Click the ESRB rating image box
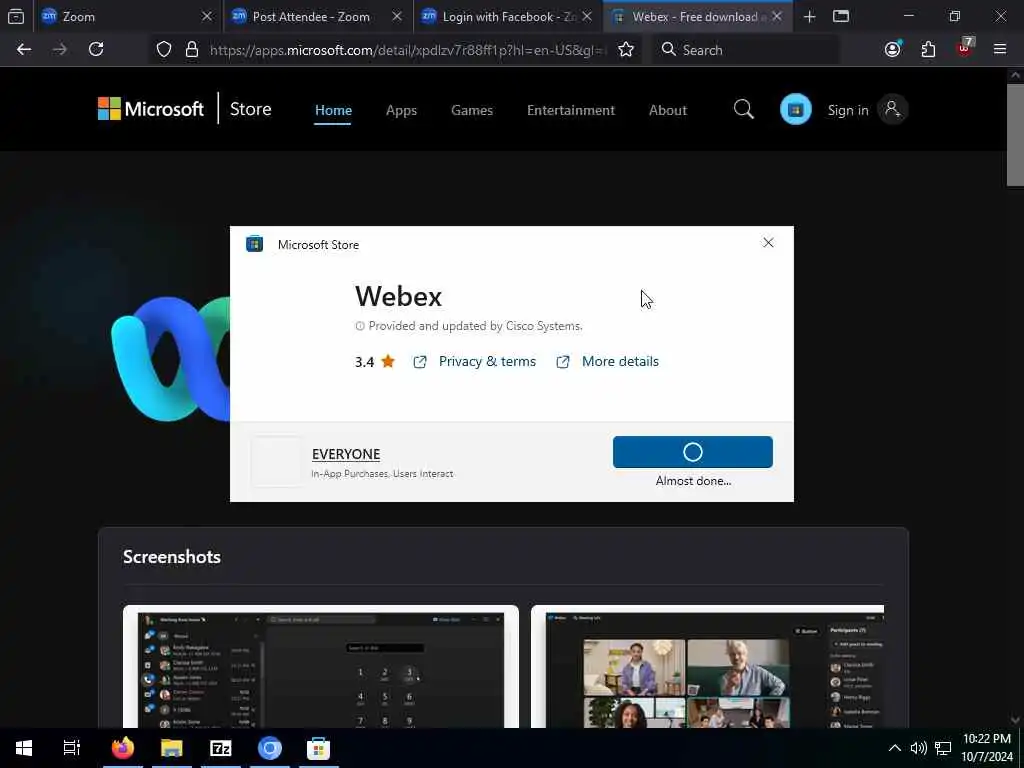 (x=276, y=462)
